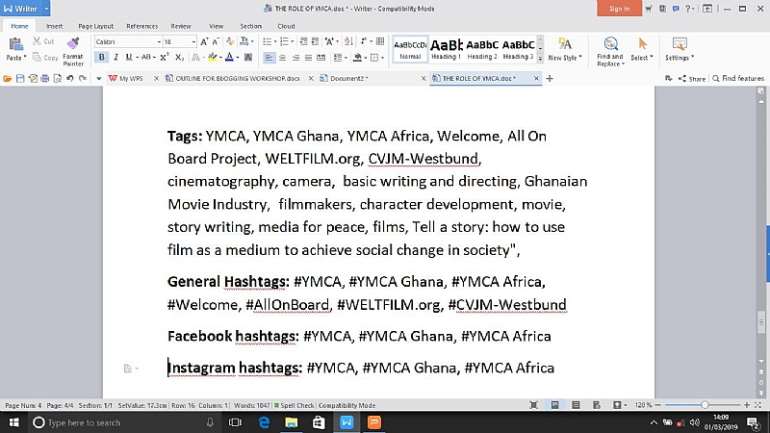Cut the selected text
This screenshot has width=770, height=433.
coord(43,42)
